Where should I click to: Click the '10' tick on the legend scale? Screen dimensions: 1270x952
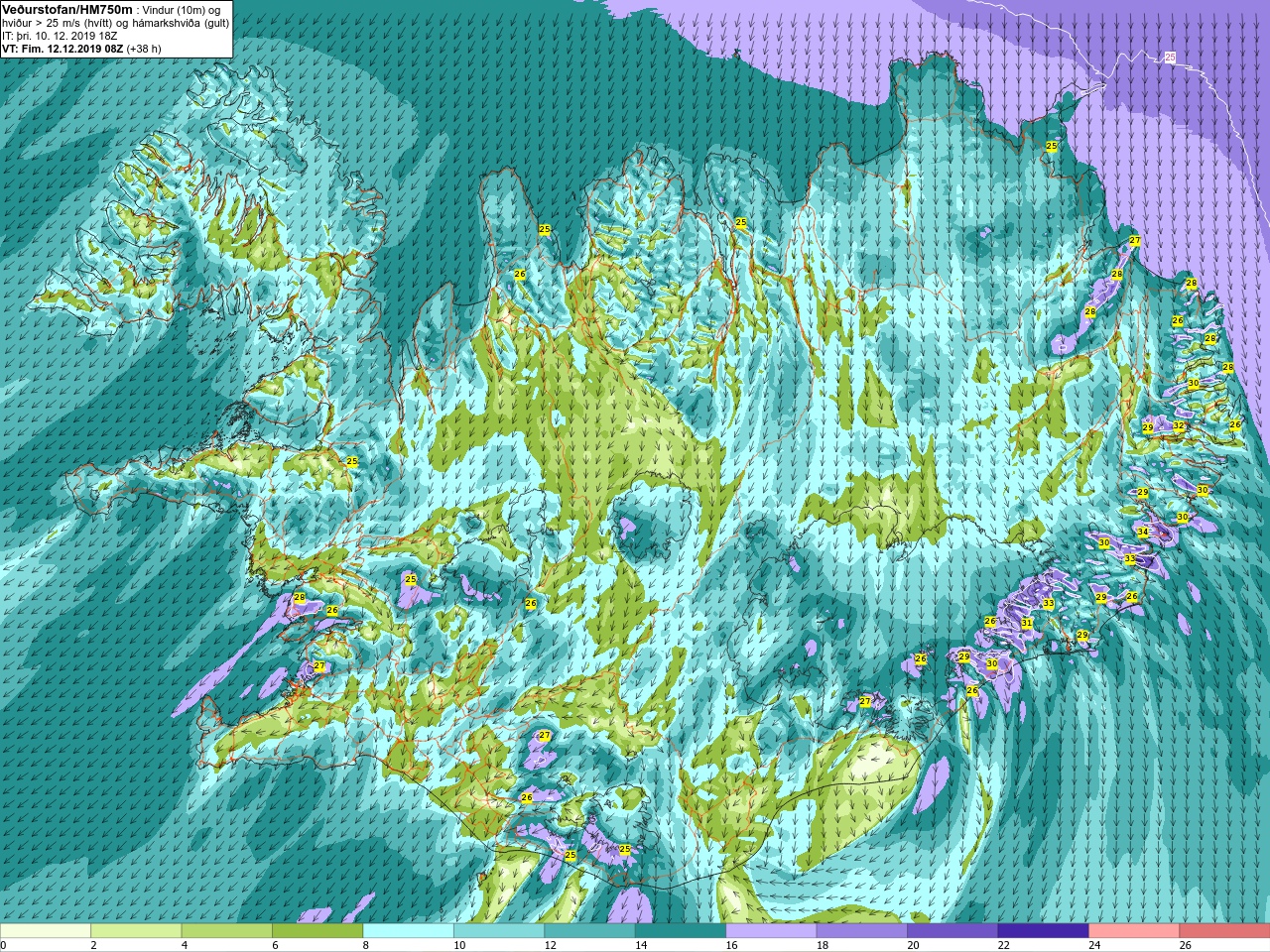click(x=458, y=946)
